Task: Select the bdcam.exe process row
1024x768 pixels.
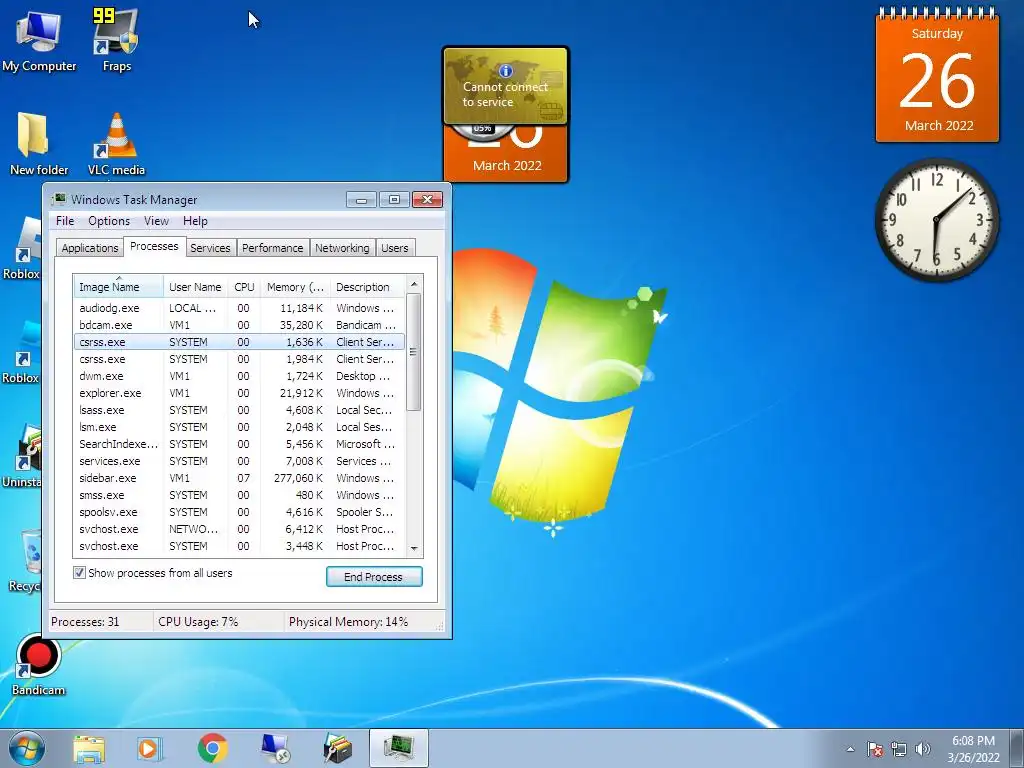Action: click(239, 325)
